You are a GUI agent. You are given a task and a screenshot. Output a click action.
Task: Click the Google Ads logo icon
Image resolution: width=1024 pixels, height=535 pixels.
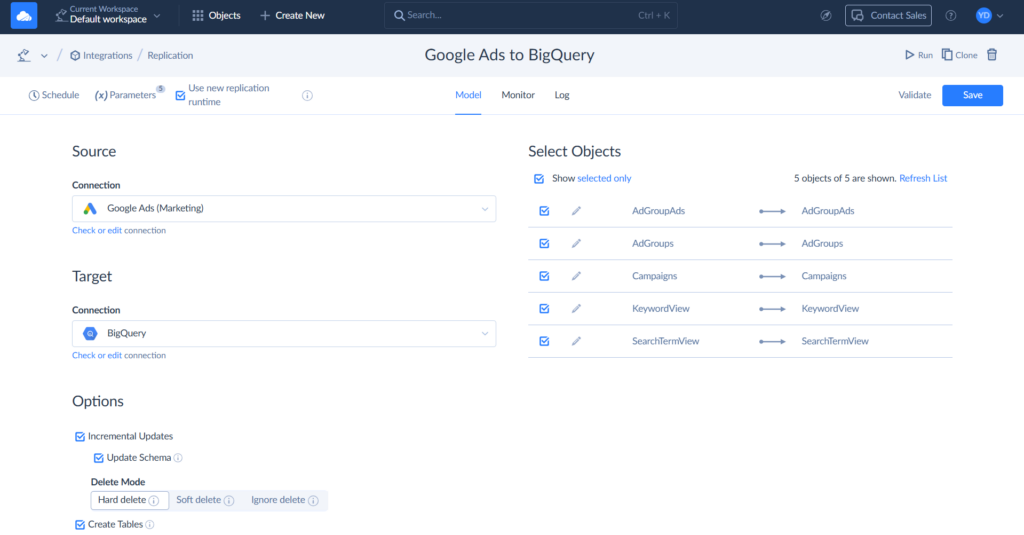pyautogui.click(x=90, y=208)
